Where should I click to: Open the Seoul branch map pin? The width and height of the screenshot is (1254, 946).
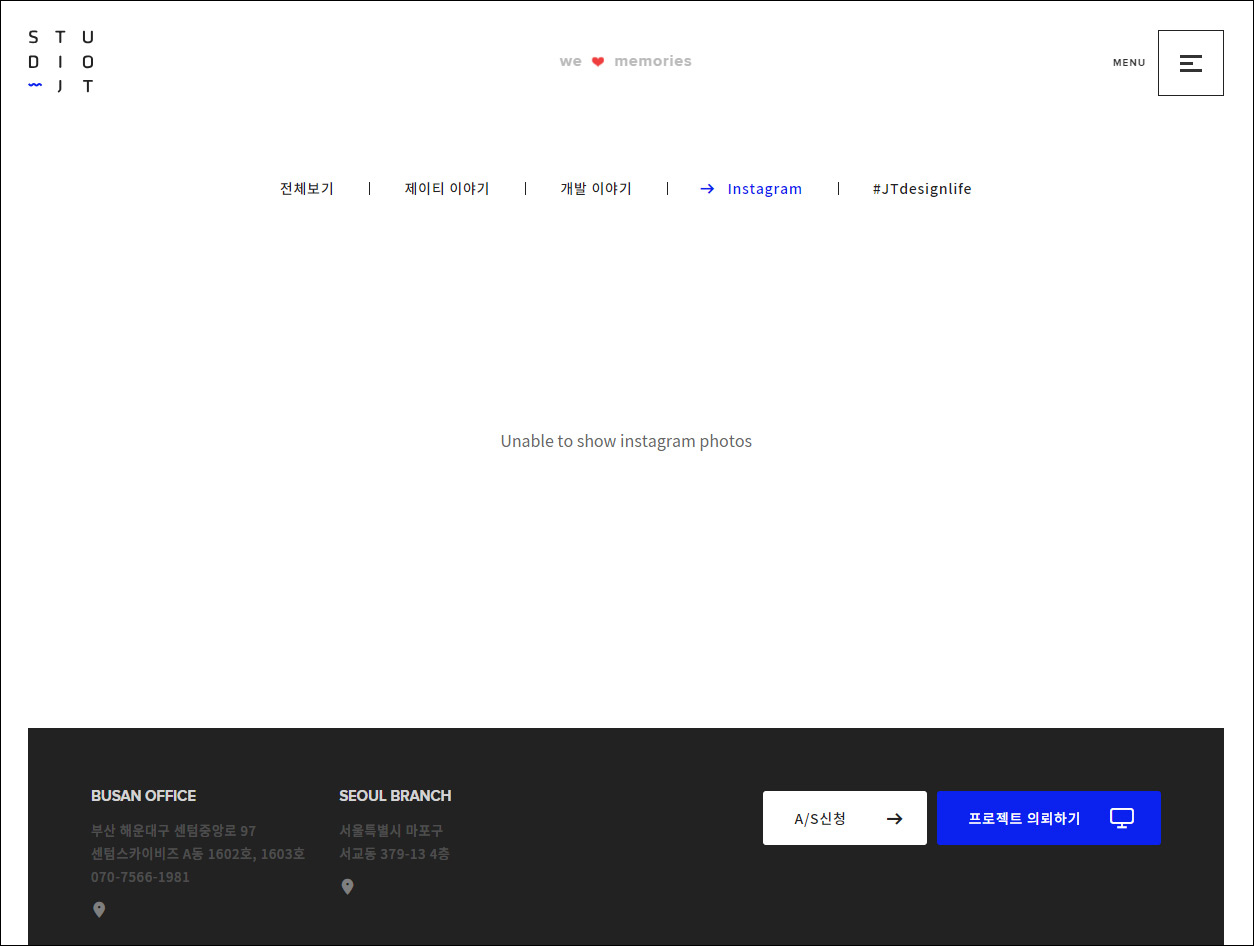pyautogui.click(x=347, y=887)
